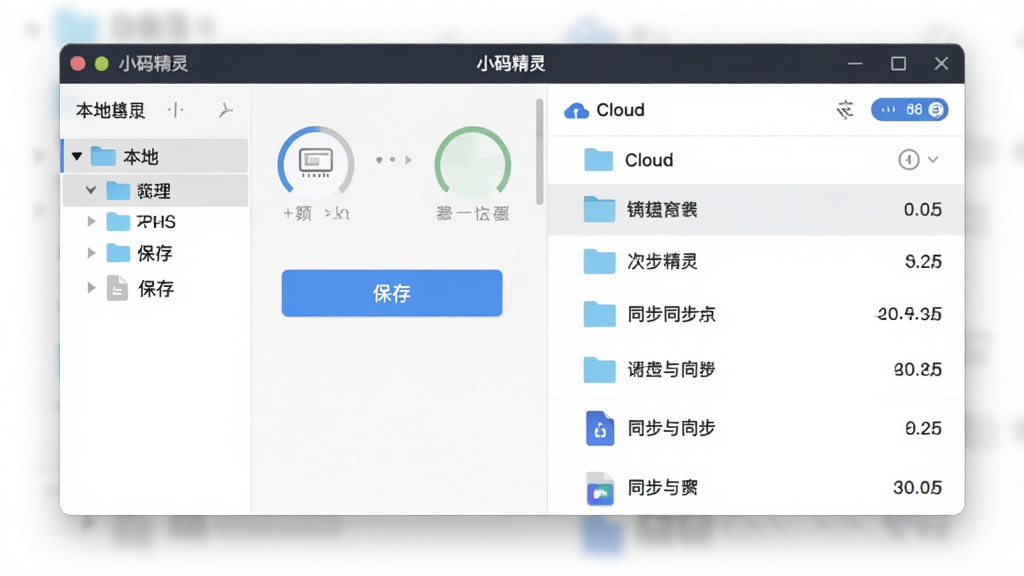The height and width of the screenshot is (576, 1024).
Task: Click the blue Cloud upload icon in the header
Action: [576, 110]
